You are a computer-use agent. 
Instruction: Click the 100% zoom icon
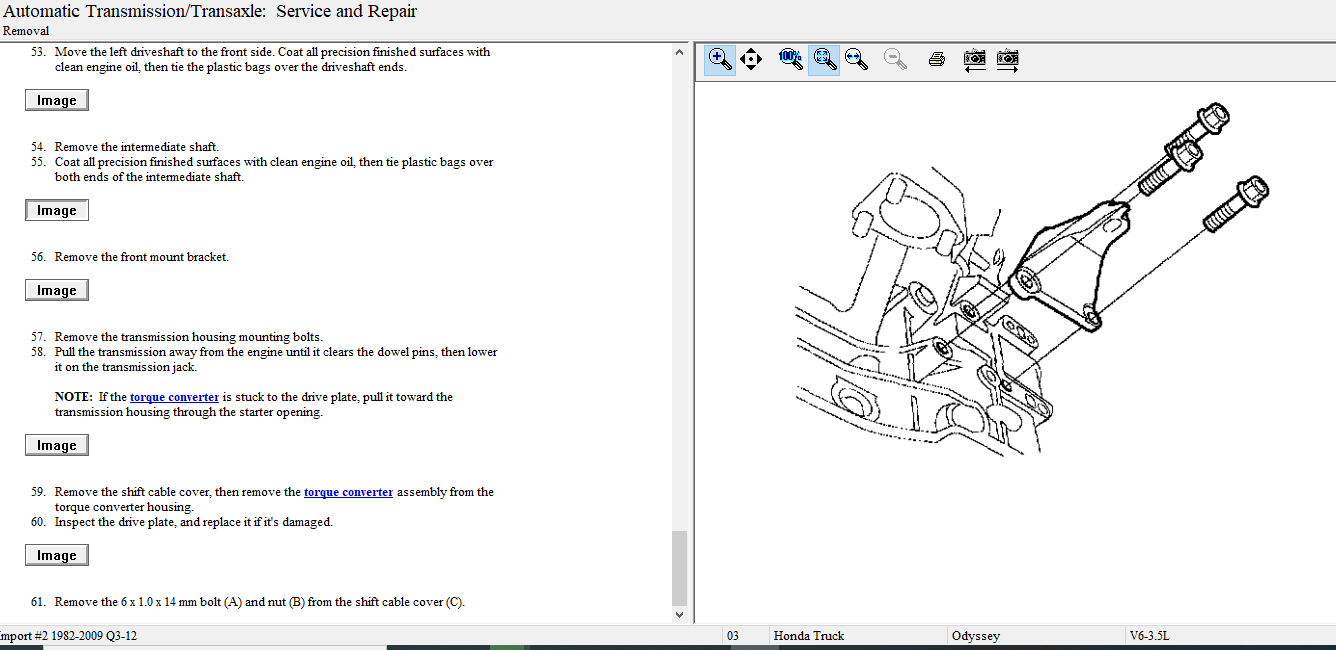pos(790,59)
